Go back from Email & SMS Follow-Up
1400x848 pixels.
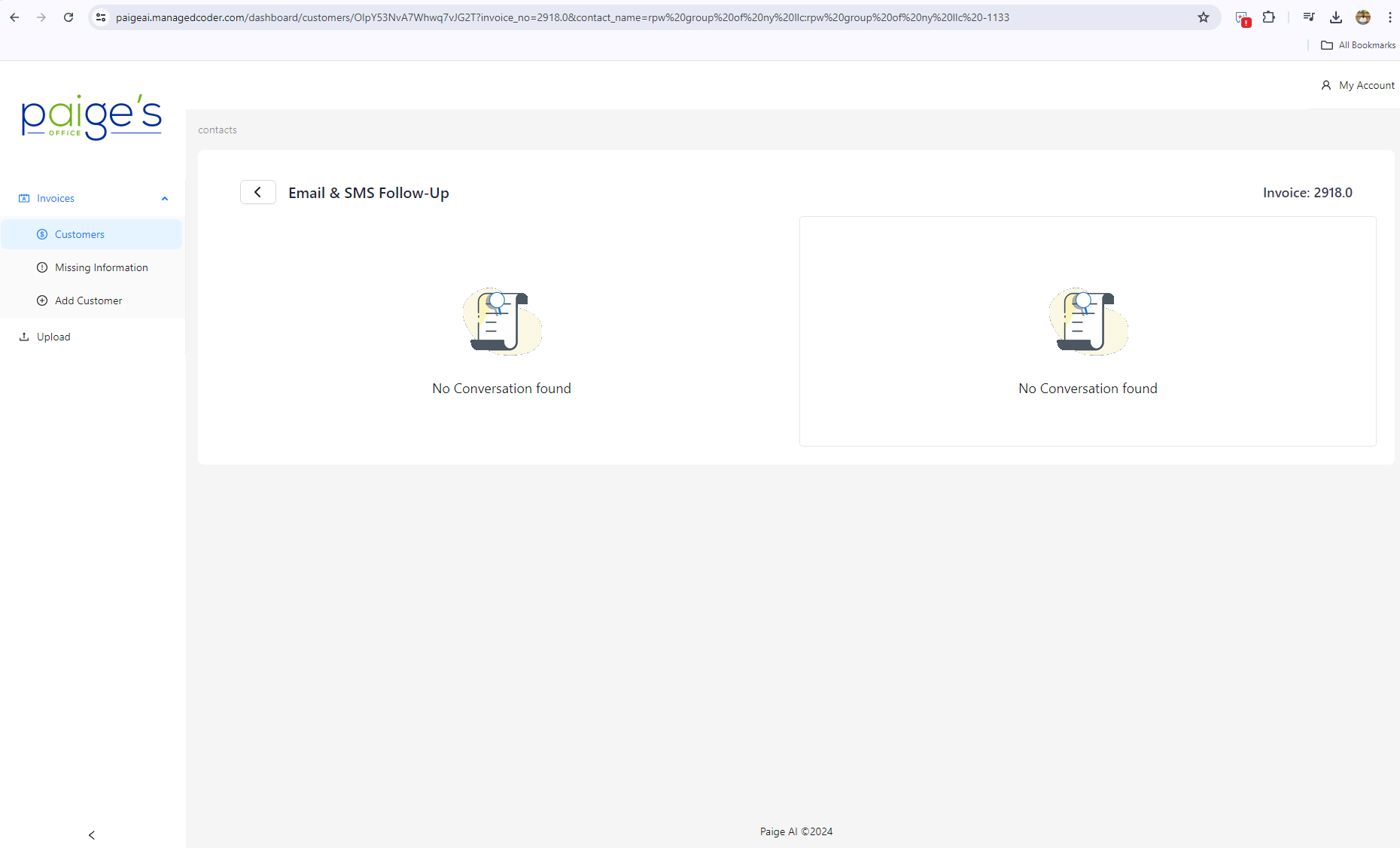[258, 192]
